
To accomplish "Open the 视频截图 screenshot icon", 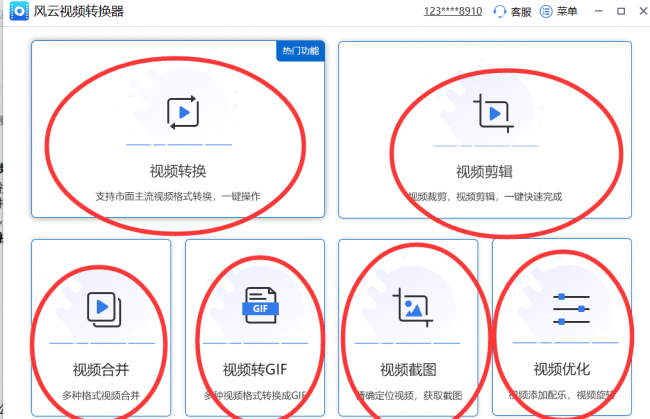I will click(412, 307).
